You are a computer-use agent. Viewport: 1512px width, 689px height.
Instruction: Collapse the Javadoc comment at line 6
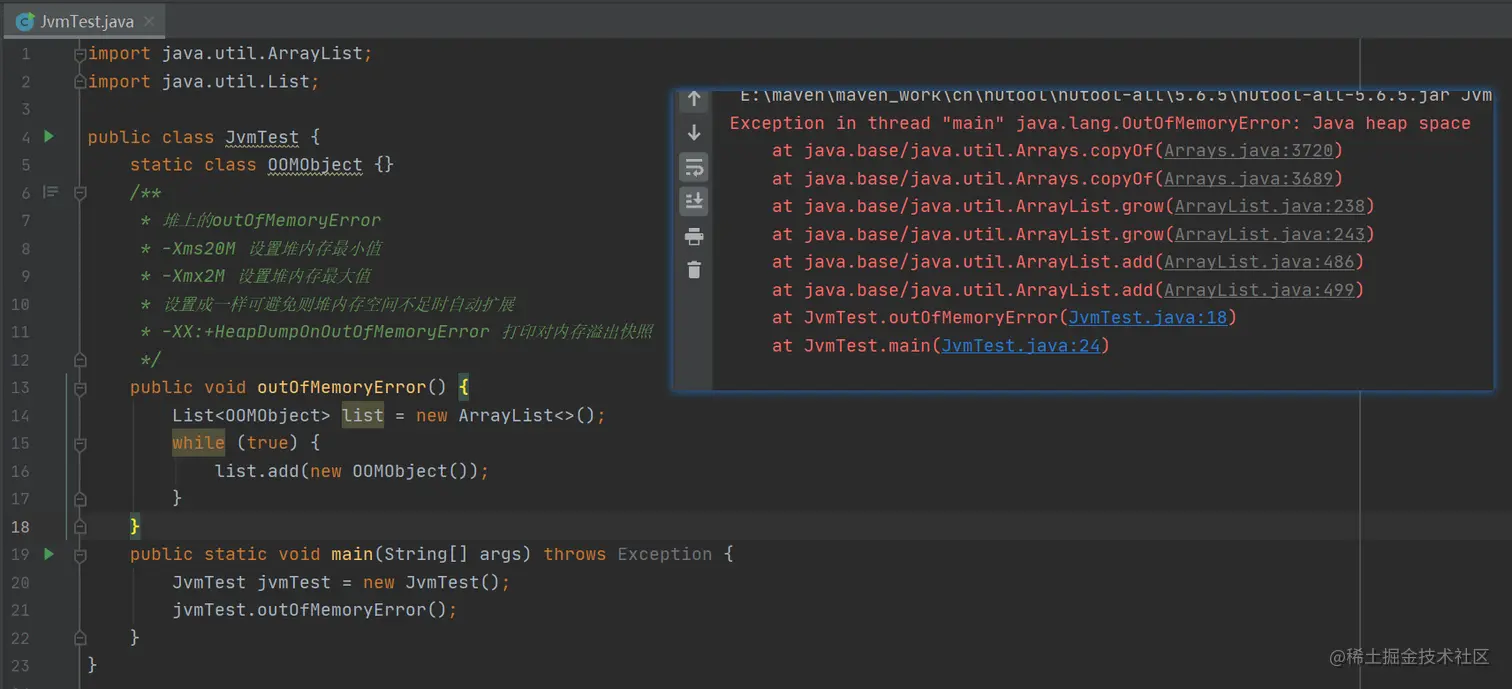click(x=80, y=192)
